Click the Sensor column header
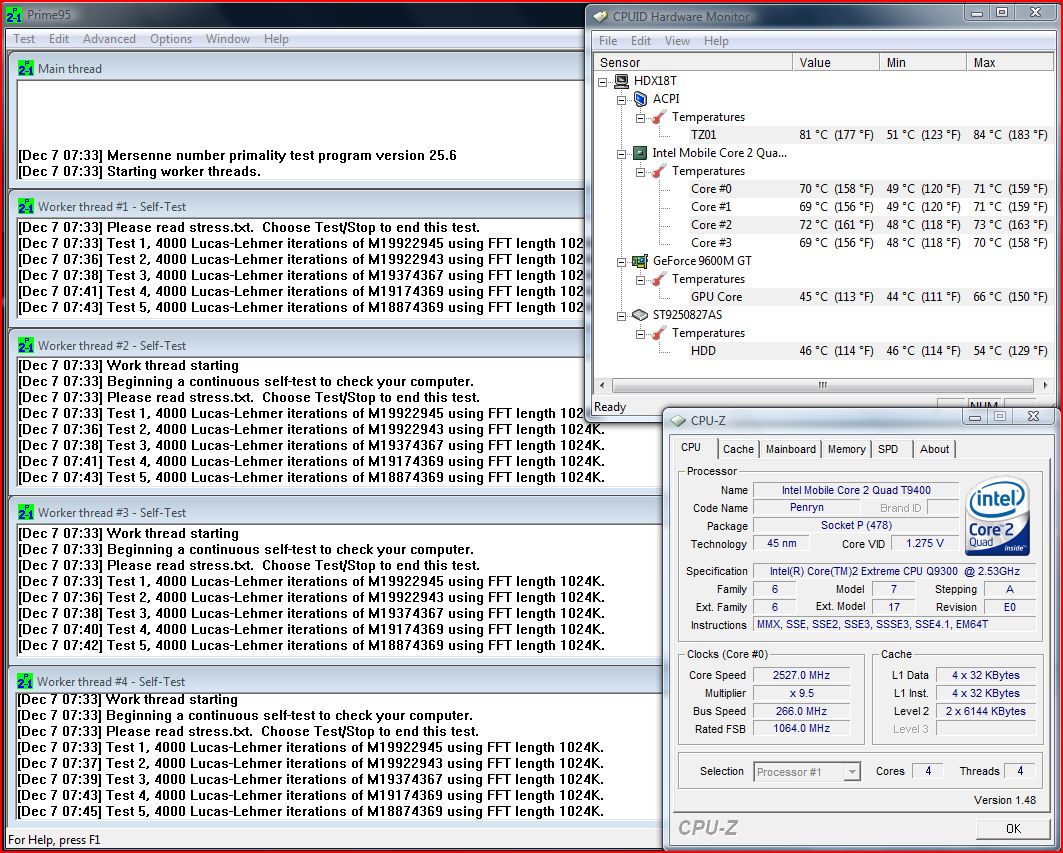This screenshot has width=1063, height=853. (693, 62)
